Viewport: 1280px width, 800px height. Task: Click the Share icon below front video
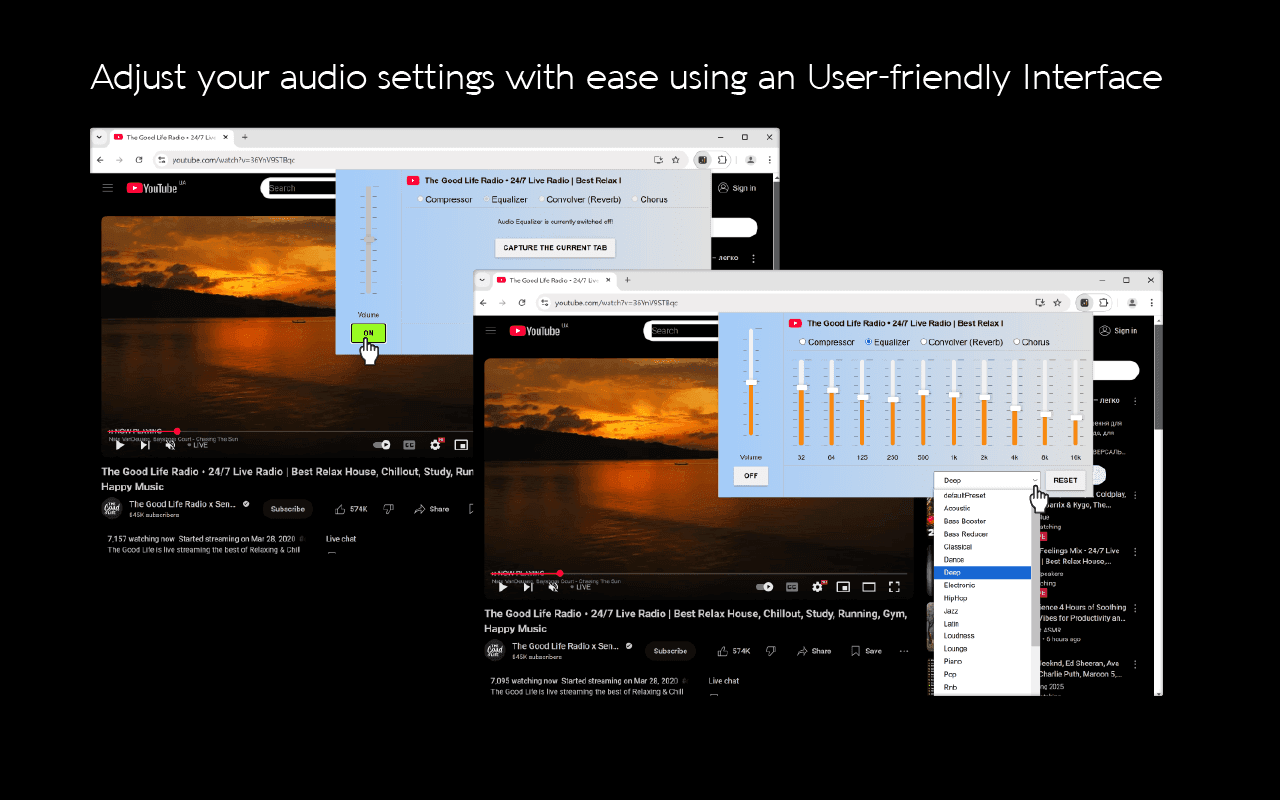coord(802,651)
